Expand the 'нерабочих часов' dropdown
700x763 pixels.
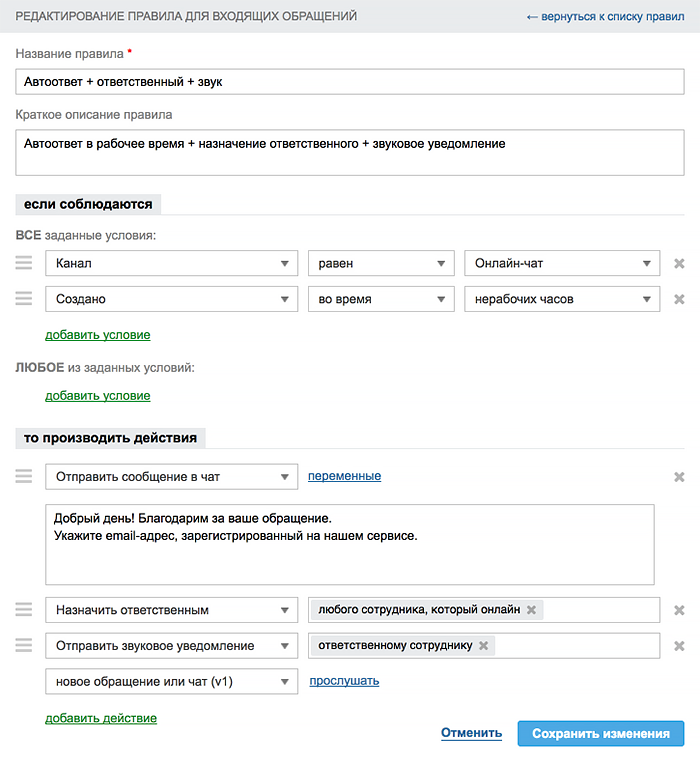click(562, 299)
